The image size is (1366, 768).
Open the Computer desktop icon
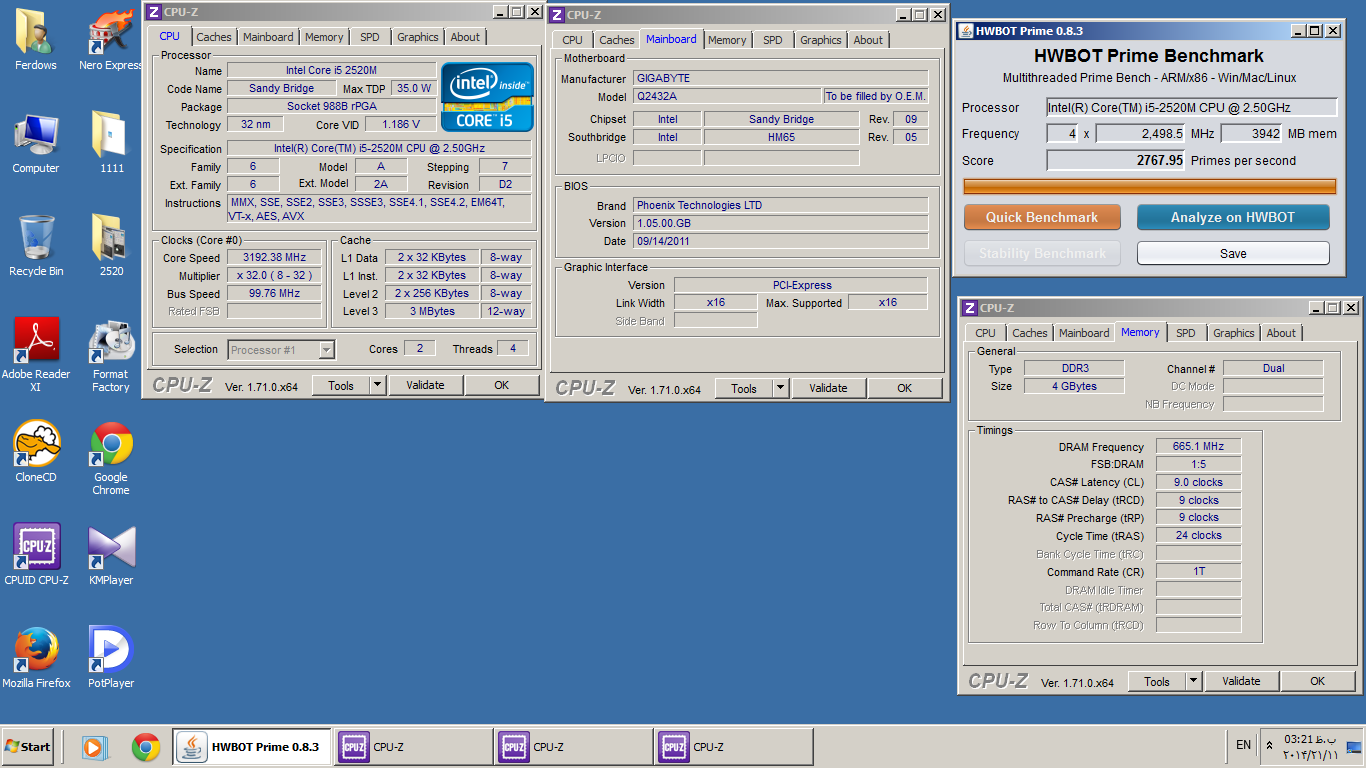(x=36, y=142)
